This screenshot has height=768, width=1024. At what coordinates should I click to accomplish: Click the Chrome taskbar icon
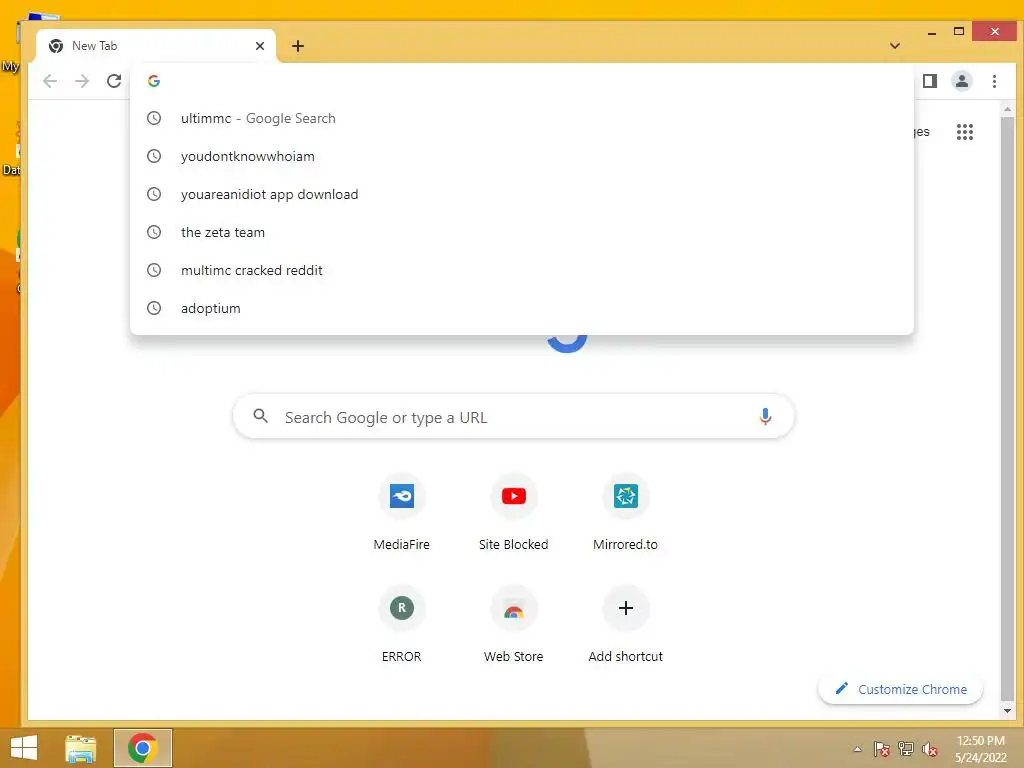click(142, 748)
